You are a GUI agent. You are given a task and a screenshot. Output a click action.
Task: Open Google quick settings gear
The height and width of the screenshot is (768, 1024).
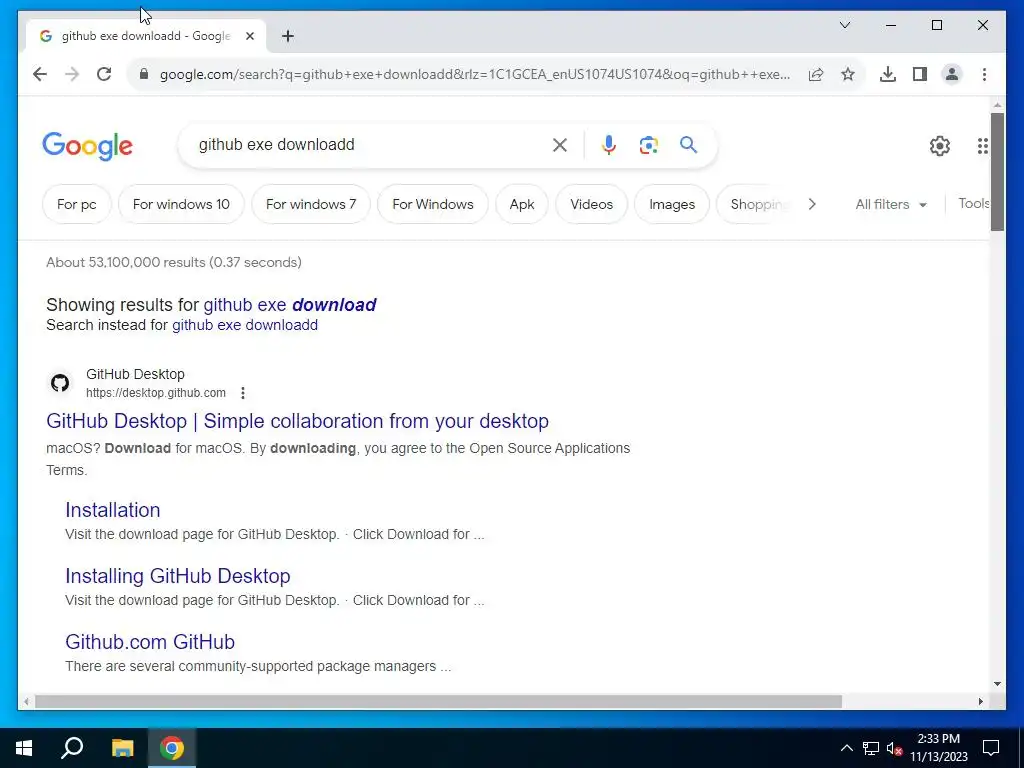point(940,146)
